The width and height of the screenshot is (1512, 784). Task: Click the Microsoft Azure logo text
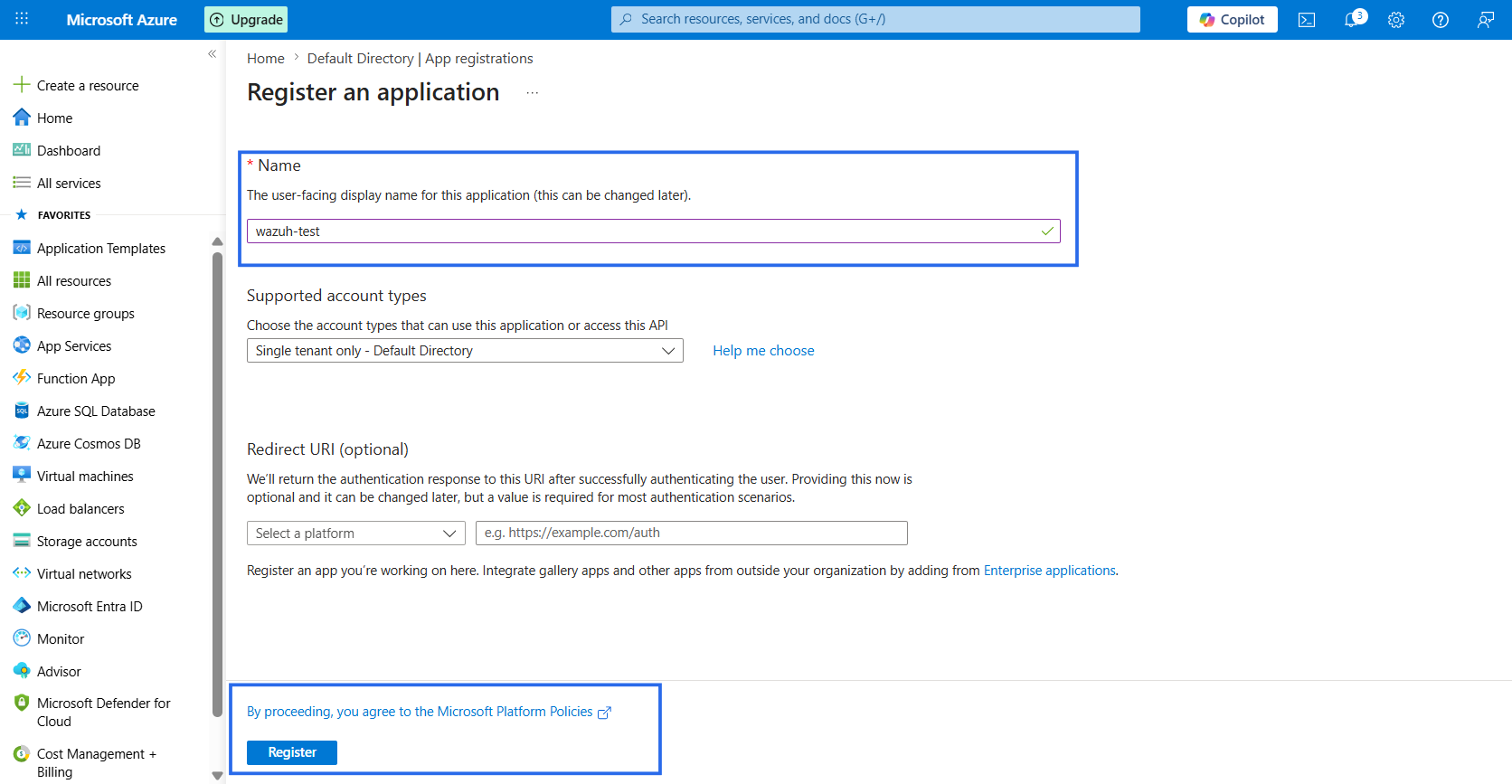[x=122, y=19]
